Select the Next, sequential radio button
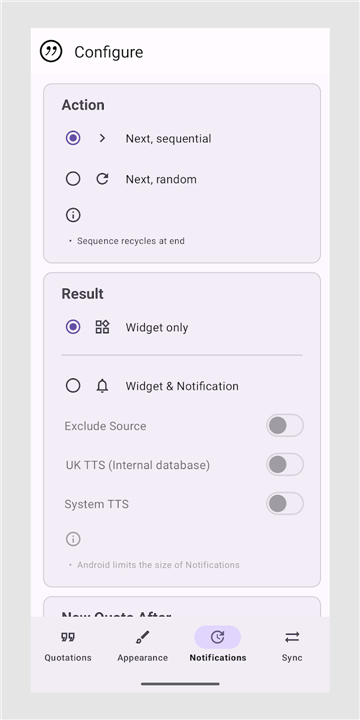This screenshot has height=720, width=360. pyautogui.click(x=73, y=138)
